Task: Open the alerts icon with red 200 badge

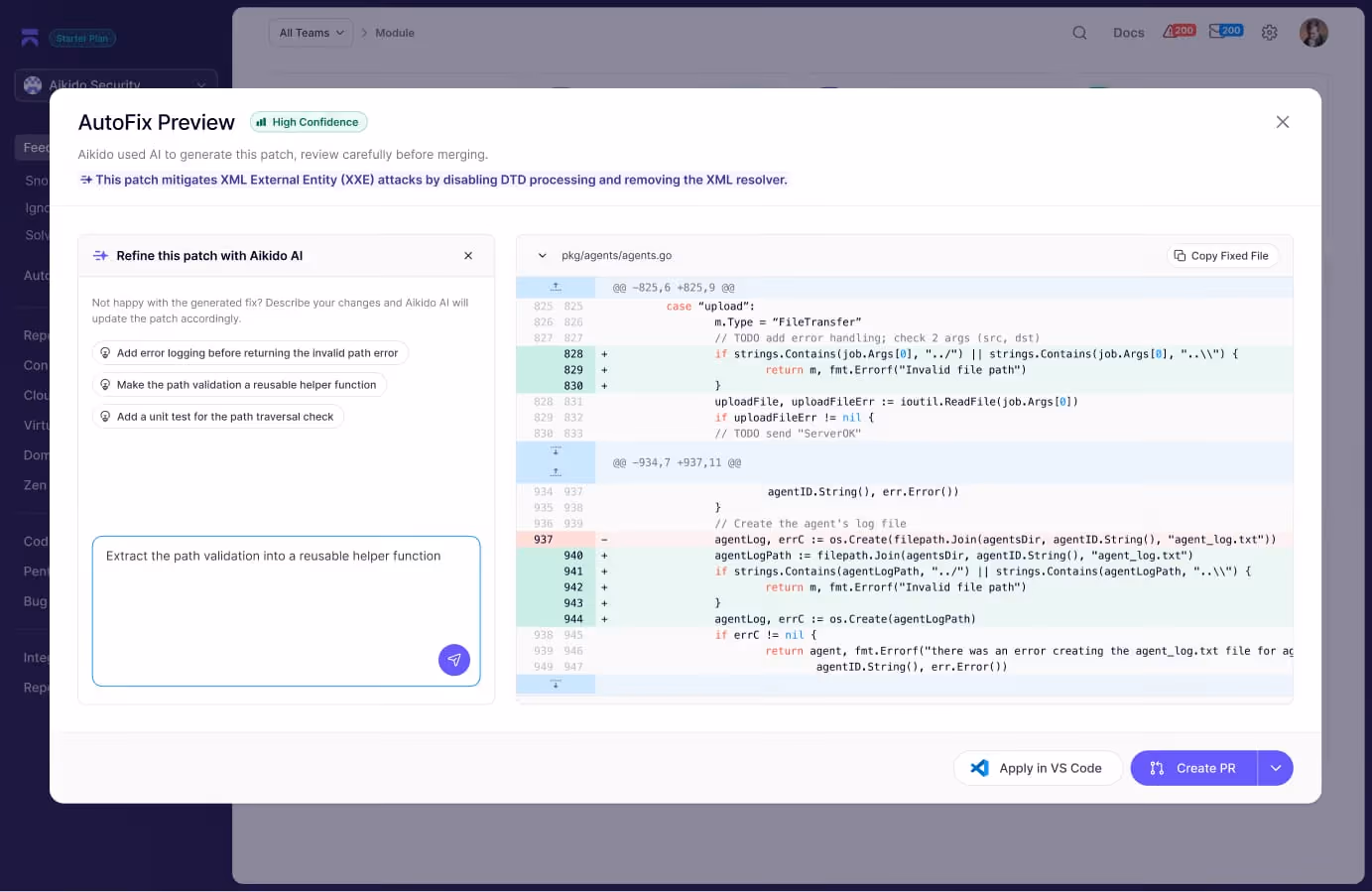Action: pos(1177,31)
